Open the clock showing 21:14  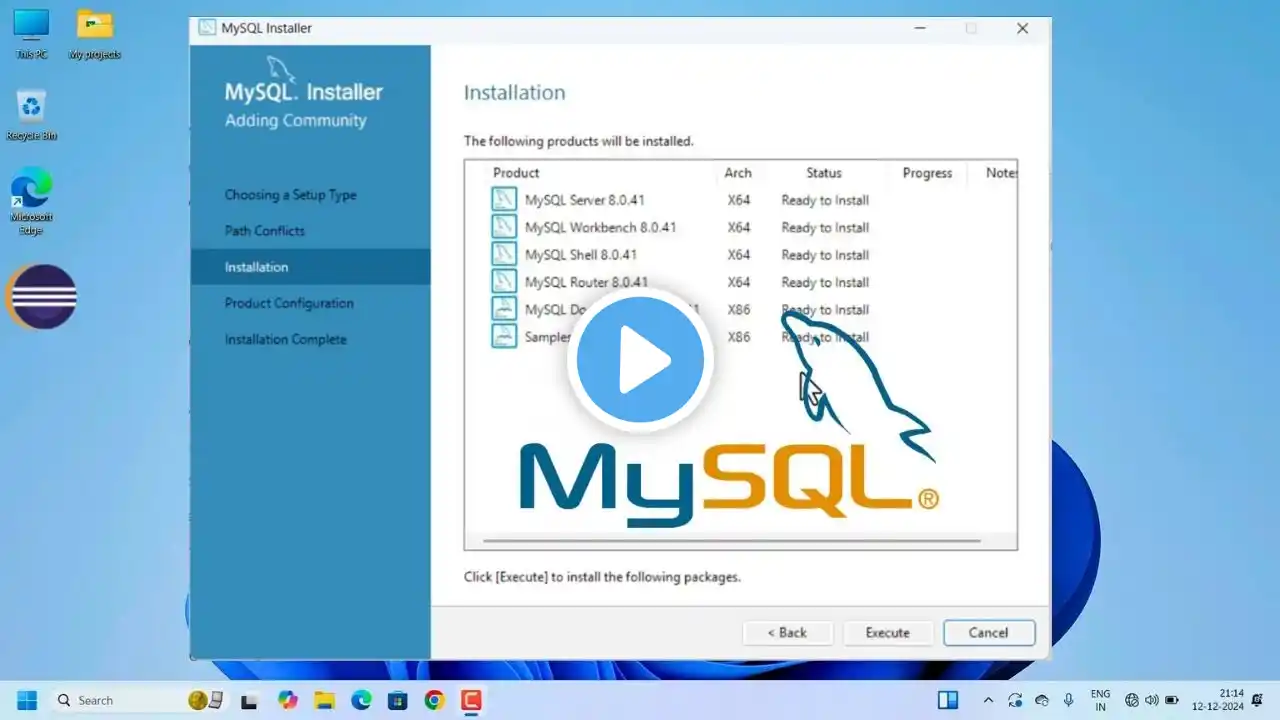1217,700
